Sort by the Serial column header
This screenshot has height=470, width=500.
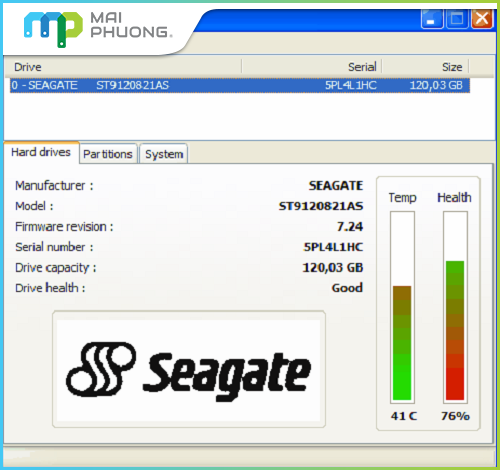coord(312,67)
